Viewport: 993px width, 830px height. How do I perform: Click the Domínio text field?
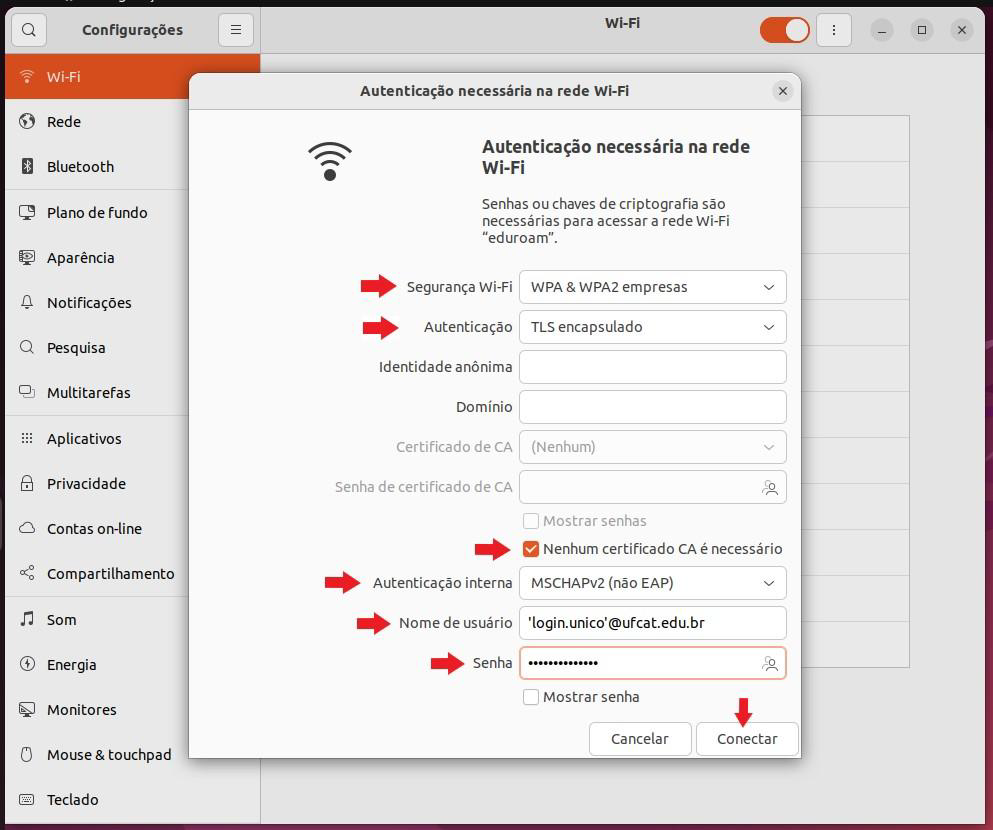(653, 407)
